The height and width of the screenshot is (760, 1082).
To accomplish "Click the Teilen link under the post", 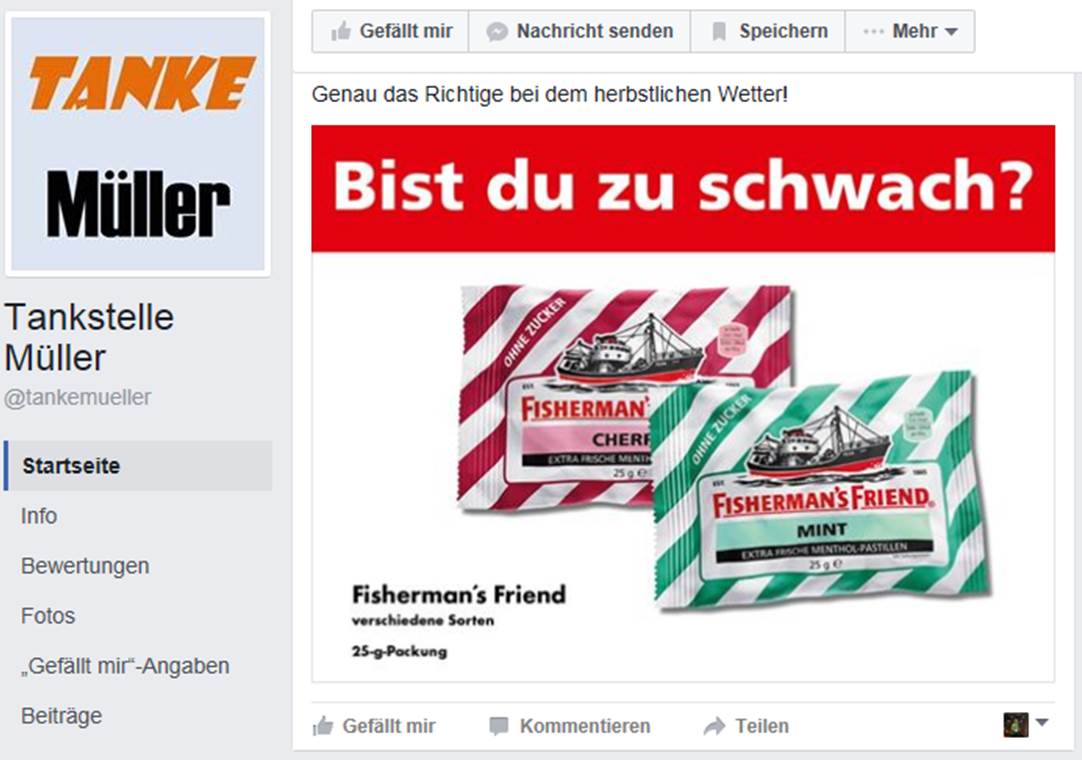I will coord(762,726).
